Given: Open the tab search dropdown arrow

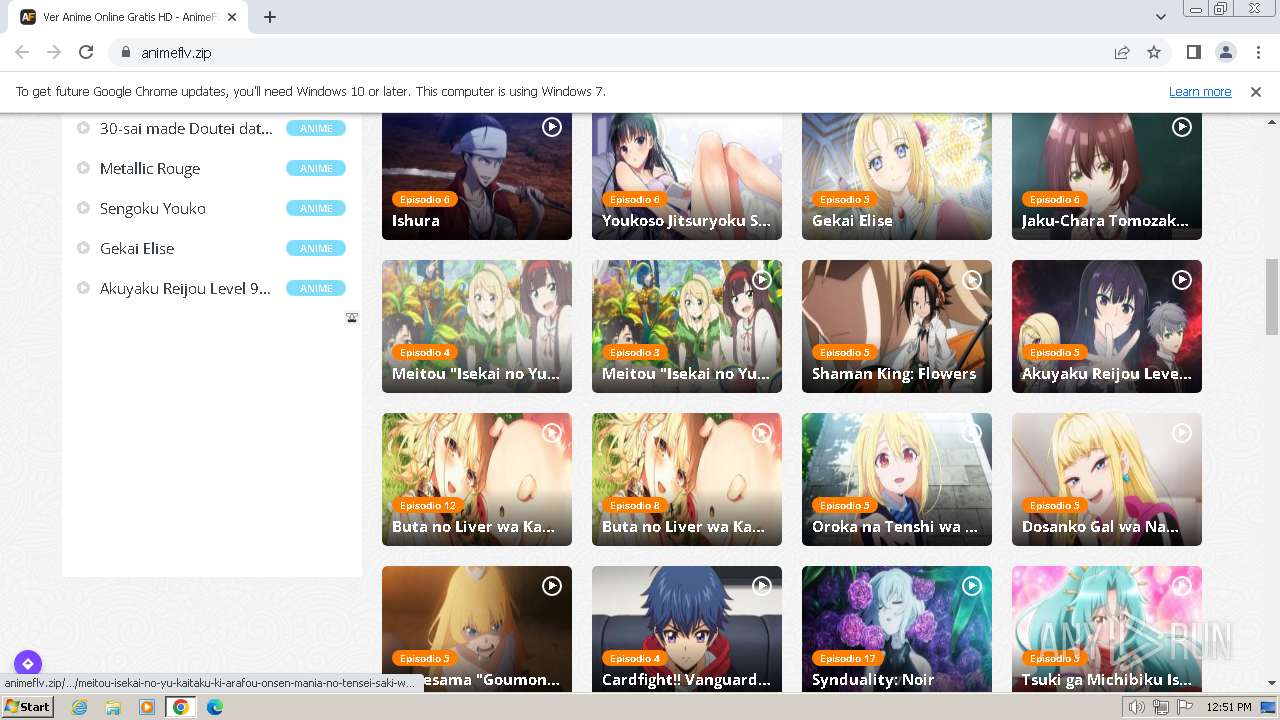Looking at the screenshot, I should 1160,17.
